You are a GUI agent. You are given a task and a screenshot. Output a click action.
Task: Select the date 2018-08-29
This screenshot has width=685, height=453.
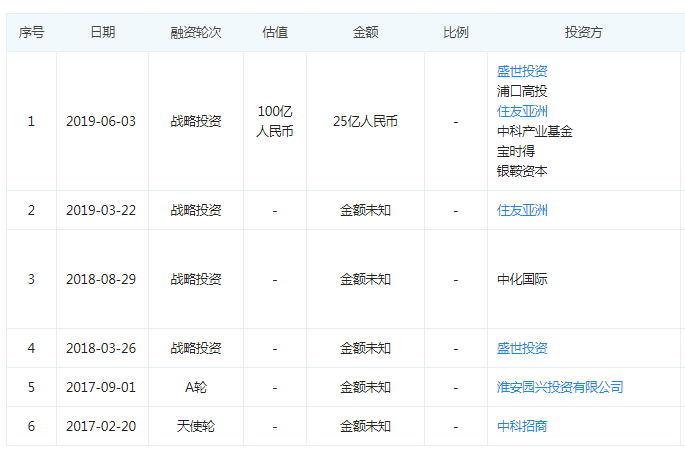pyautogui.click(x=101, y=280)
